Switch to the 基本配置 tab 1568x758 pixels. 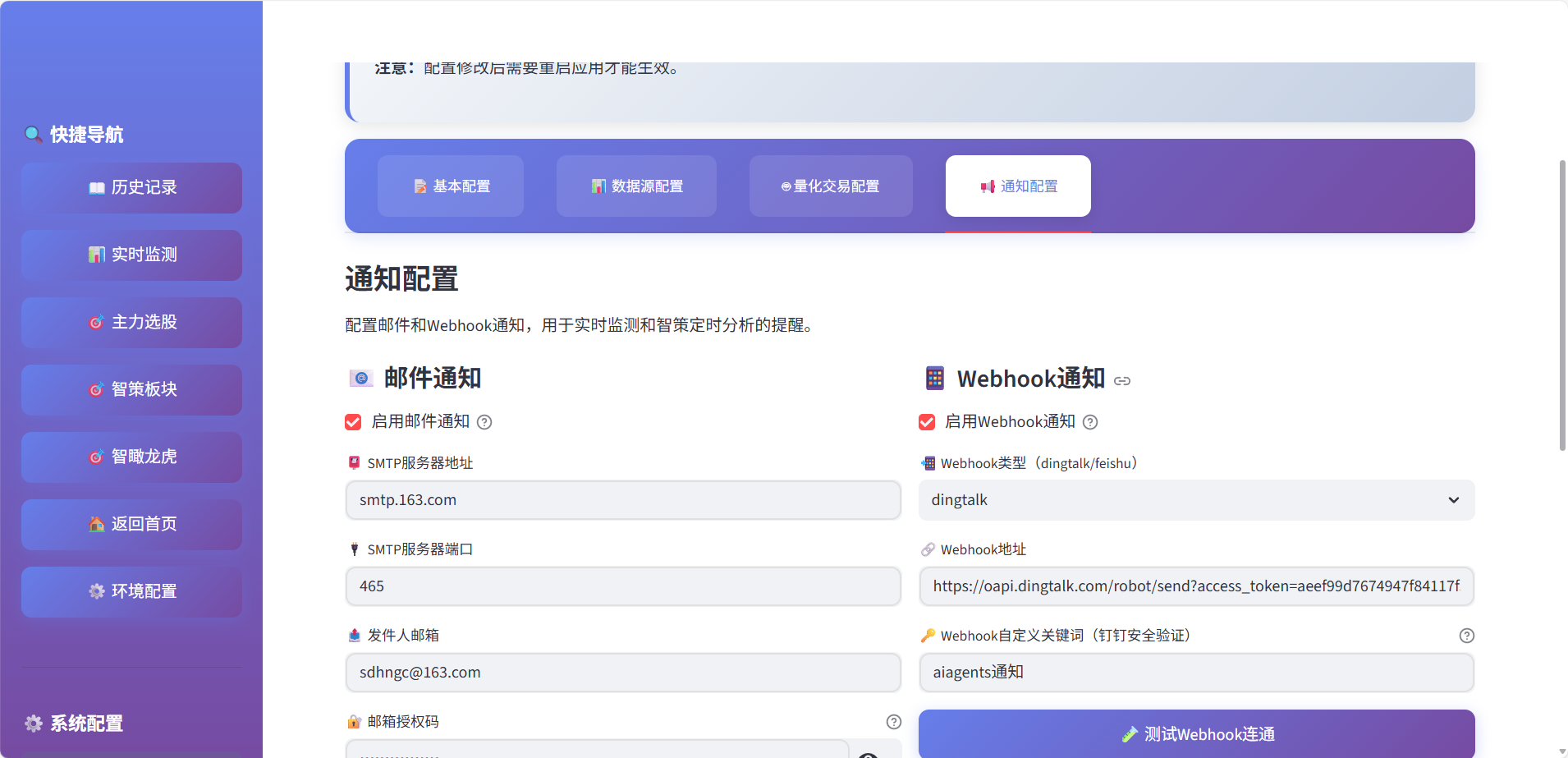[x=451, y=186]
